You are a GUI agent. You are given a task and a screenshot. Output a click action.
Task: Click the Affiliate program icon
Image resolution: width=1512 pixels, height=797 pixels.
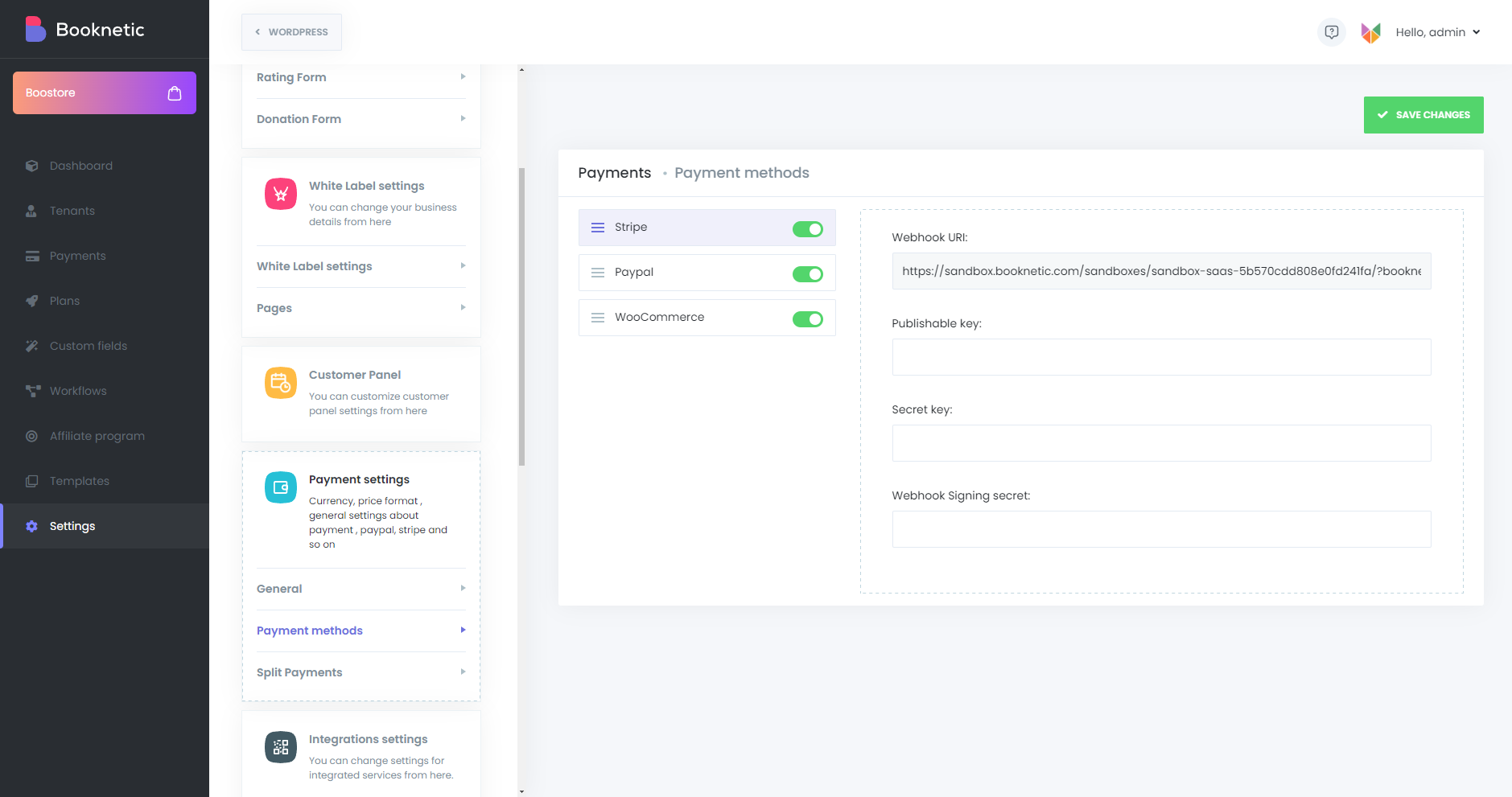coord(31,436)
